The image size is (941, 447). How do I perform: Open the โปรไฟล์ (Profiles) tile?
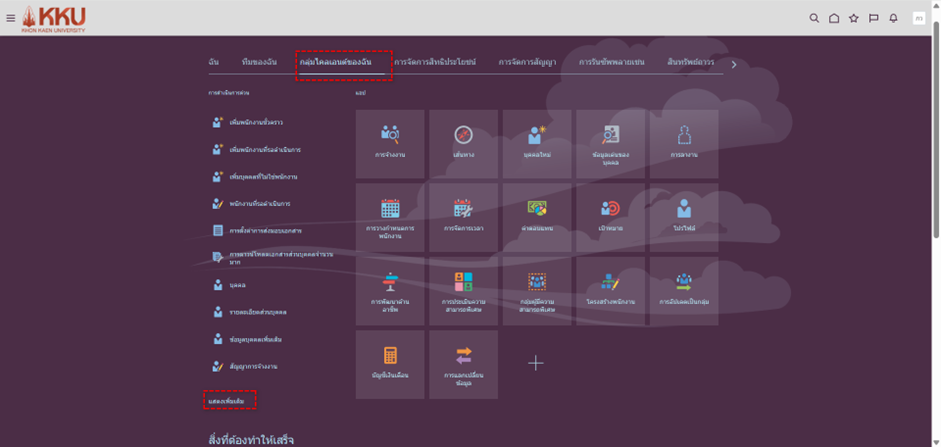click(x=684, y=216)
